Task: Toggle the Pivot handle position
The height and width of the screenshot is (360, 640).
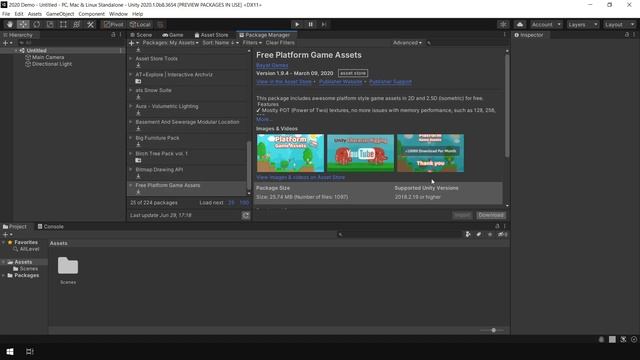Action: coord(113,24)
